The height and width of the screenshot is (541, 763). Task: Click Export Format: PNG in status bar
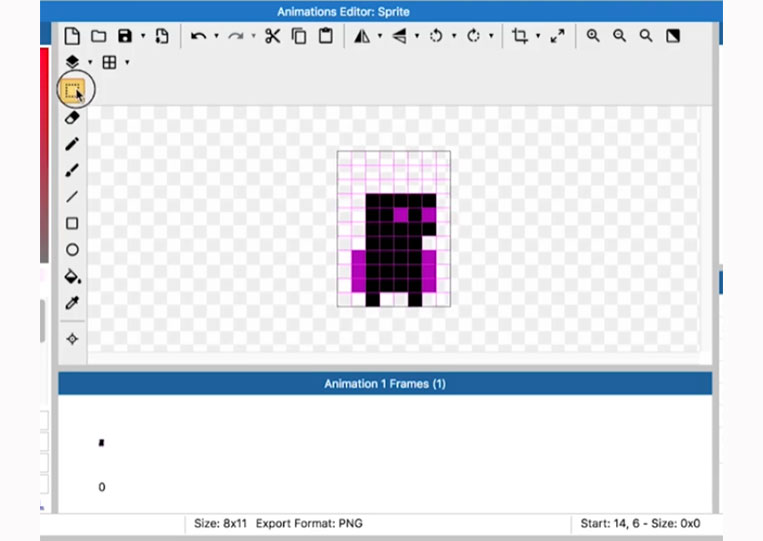tap(309, 523)
